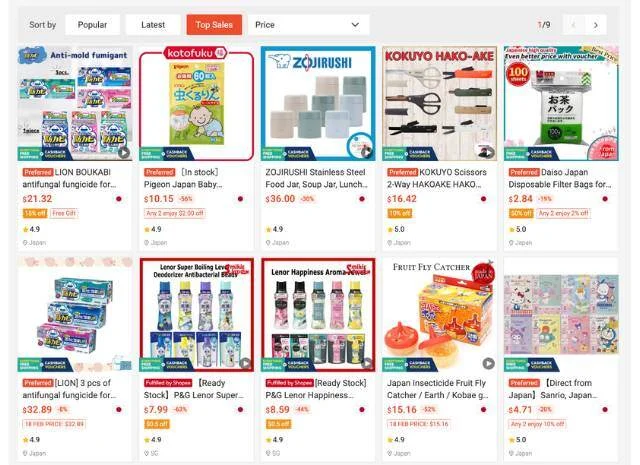This screenshot has height=465, width=640.
Task: Play video on Lenor Super Boiling image
Action: 245,363
